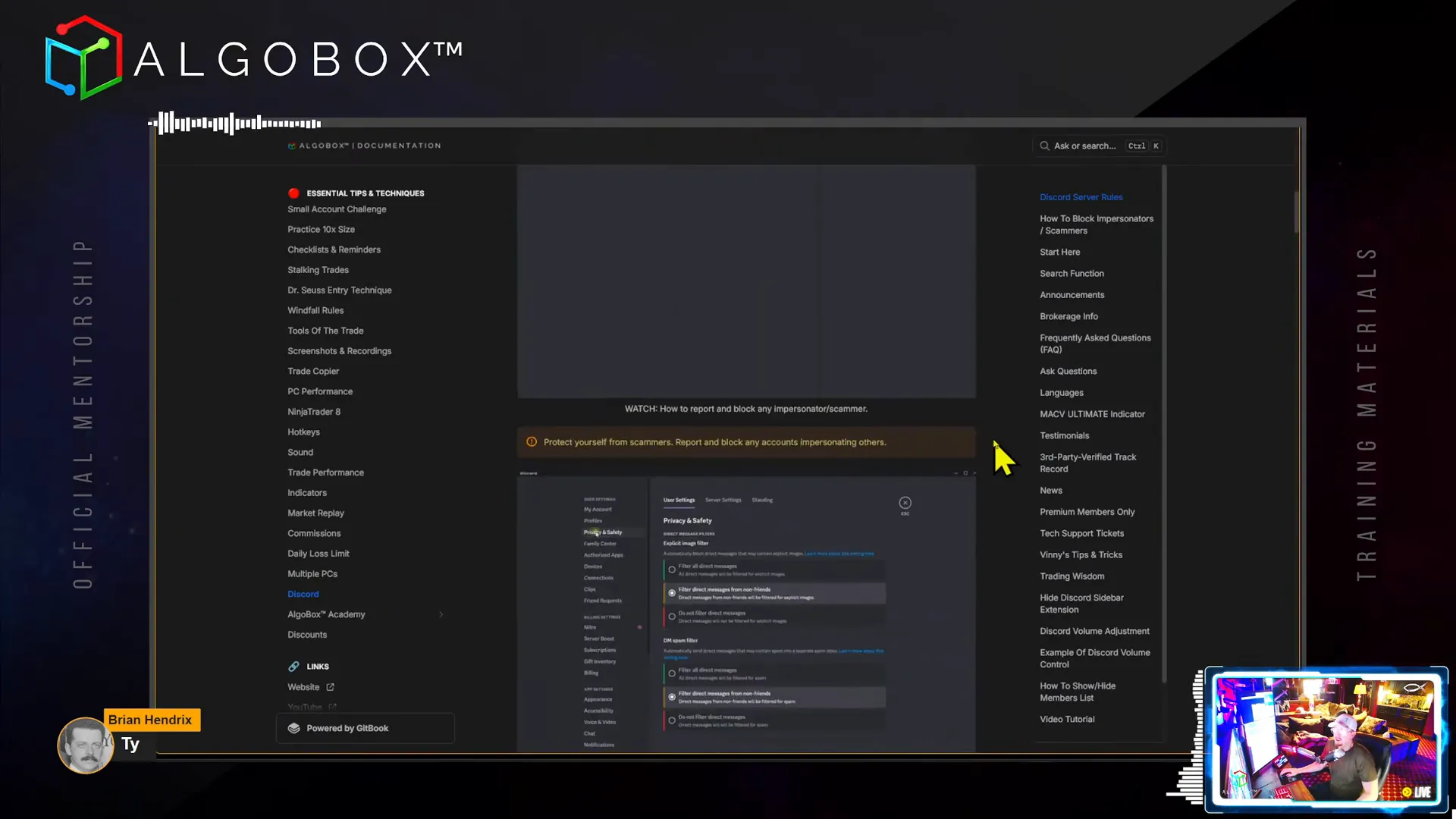1456x819 pixels.
Task: Open the Stalking Trades page
Action: (318, 270)
